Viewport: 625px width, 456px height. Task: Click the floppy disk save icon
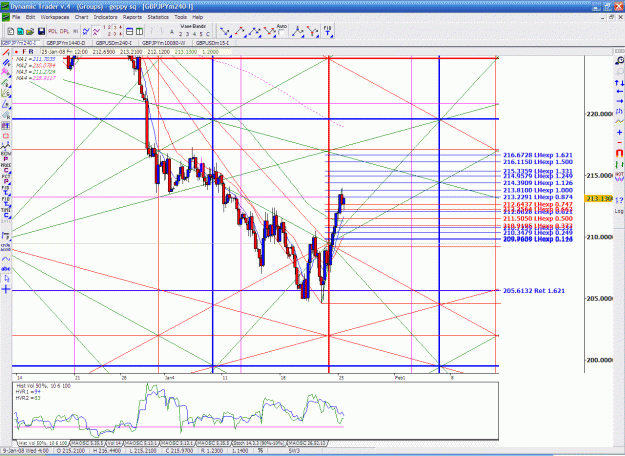point(41,31)
